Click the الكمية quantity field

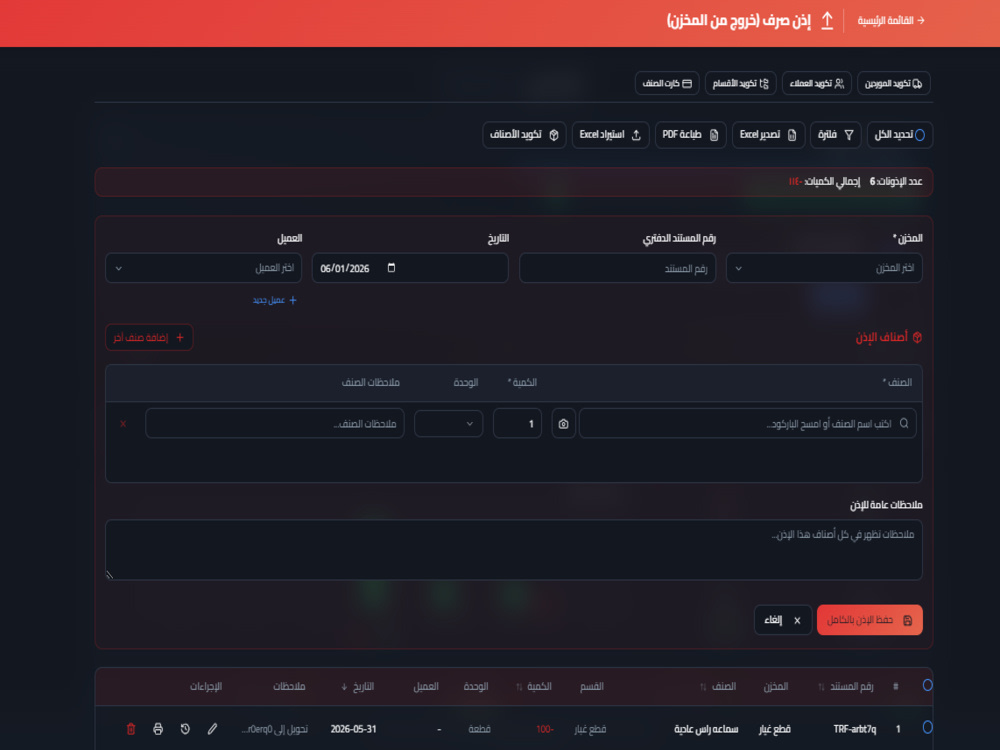tap(517, 423)
